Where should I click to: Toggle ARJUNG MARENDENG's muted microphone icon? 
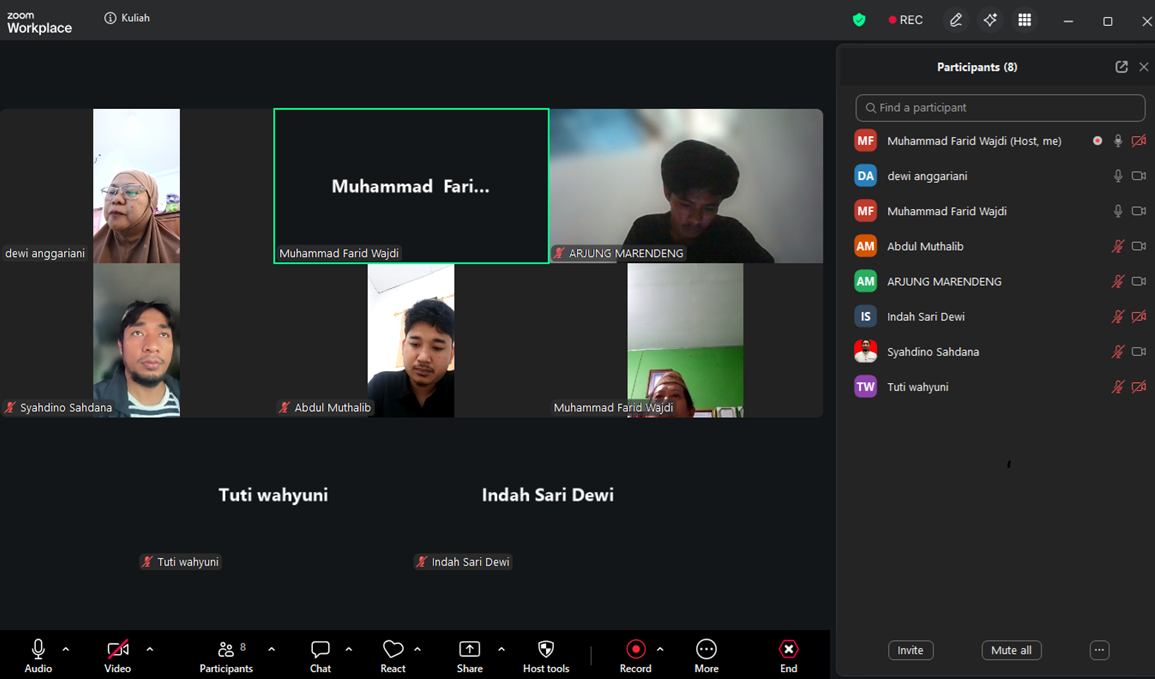[x=1117, y=281]
